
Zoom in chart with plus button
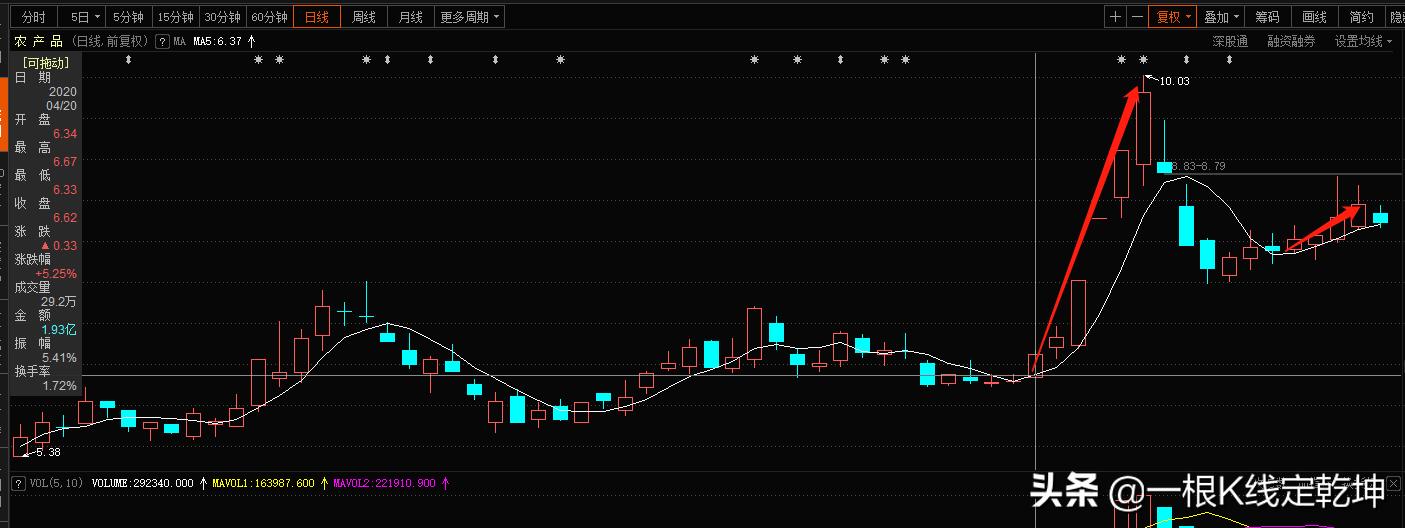click(1116, 17)
